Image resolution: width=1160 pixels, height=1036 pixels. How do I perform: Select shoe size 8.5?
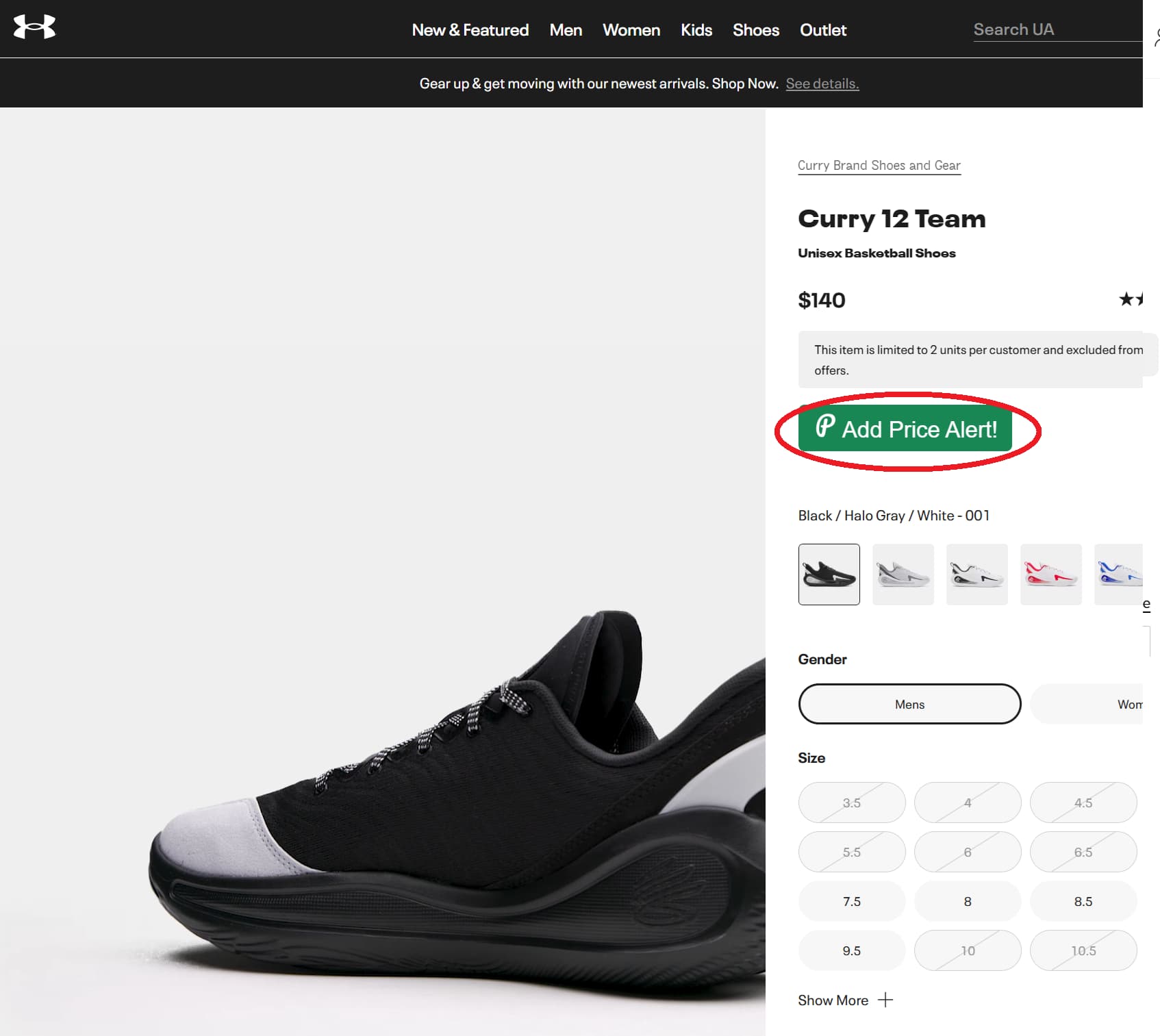click(1083, 901)
